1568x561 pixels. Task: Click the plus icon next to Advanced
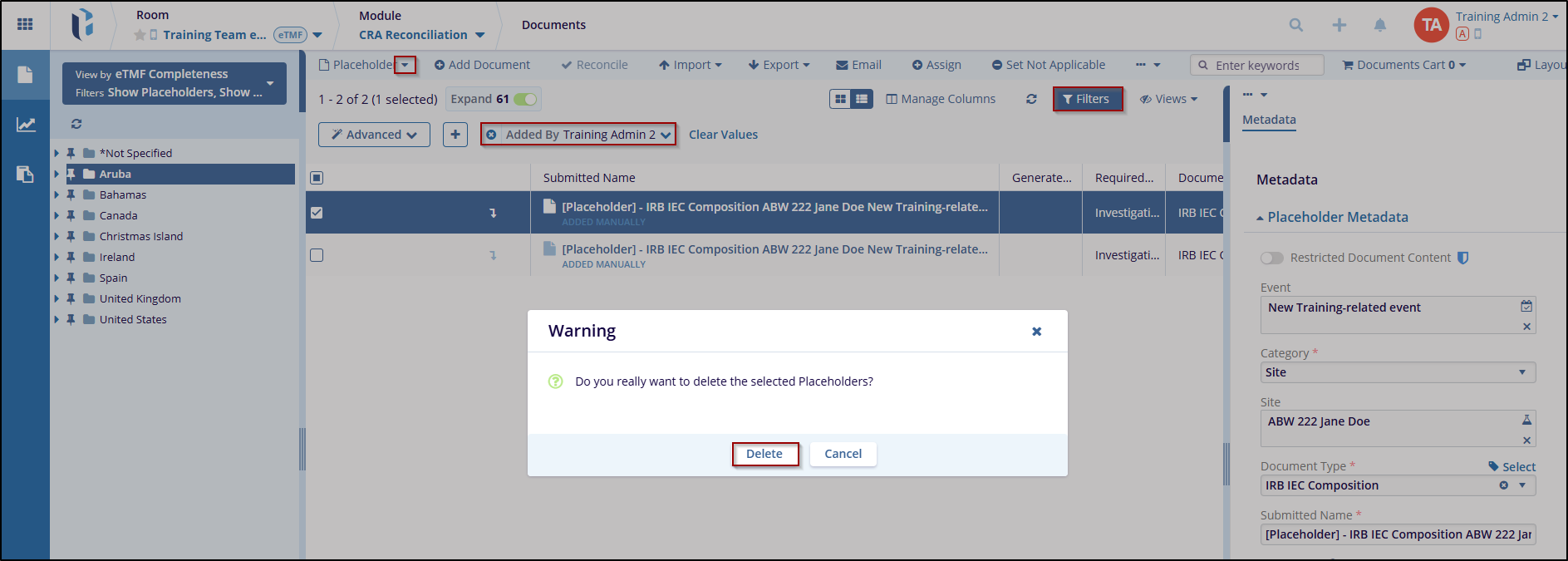(x=455, y=135)
